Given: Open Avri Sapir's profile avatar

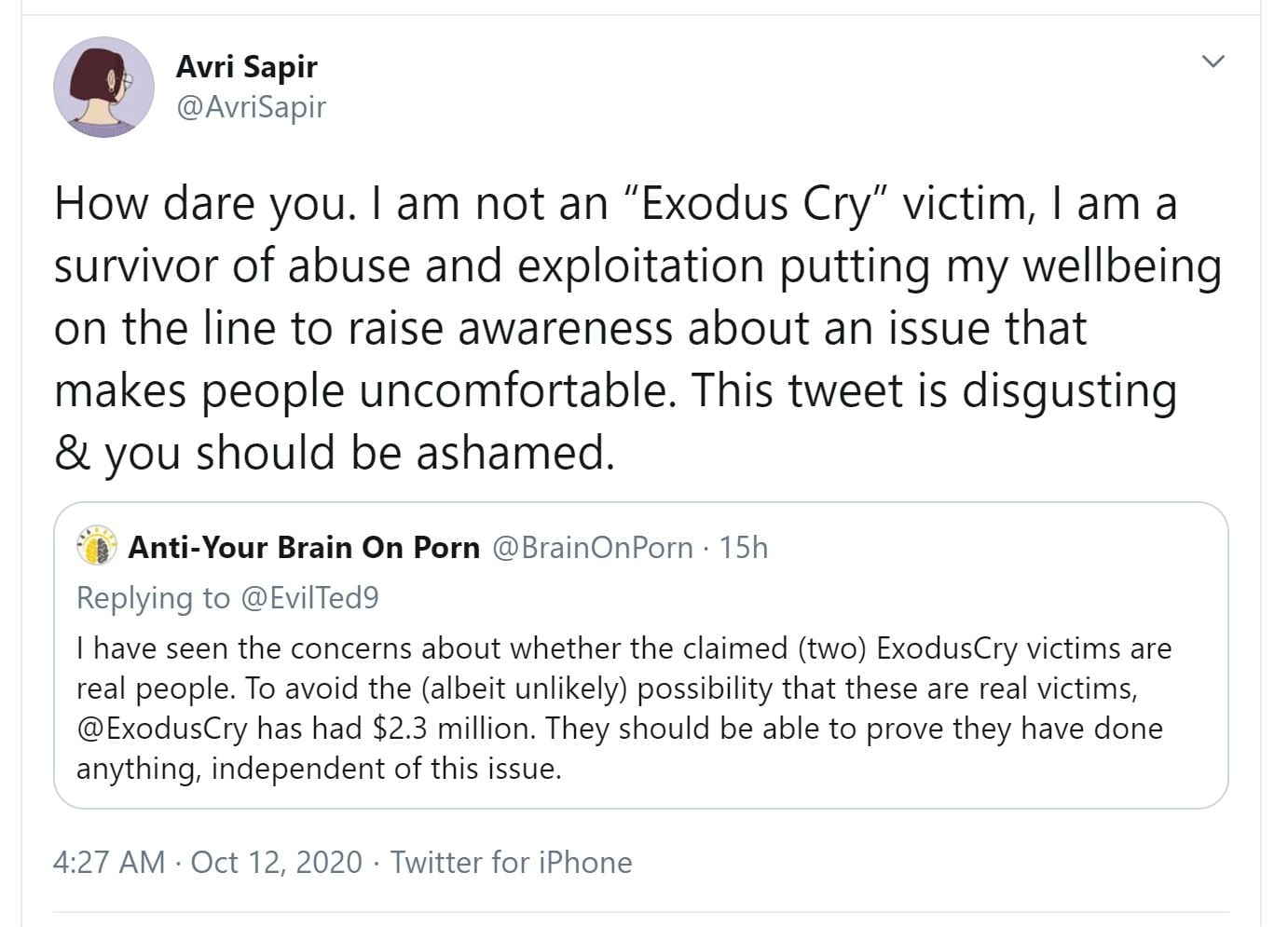Looking at the screenshot, I should pos(103,87).
